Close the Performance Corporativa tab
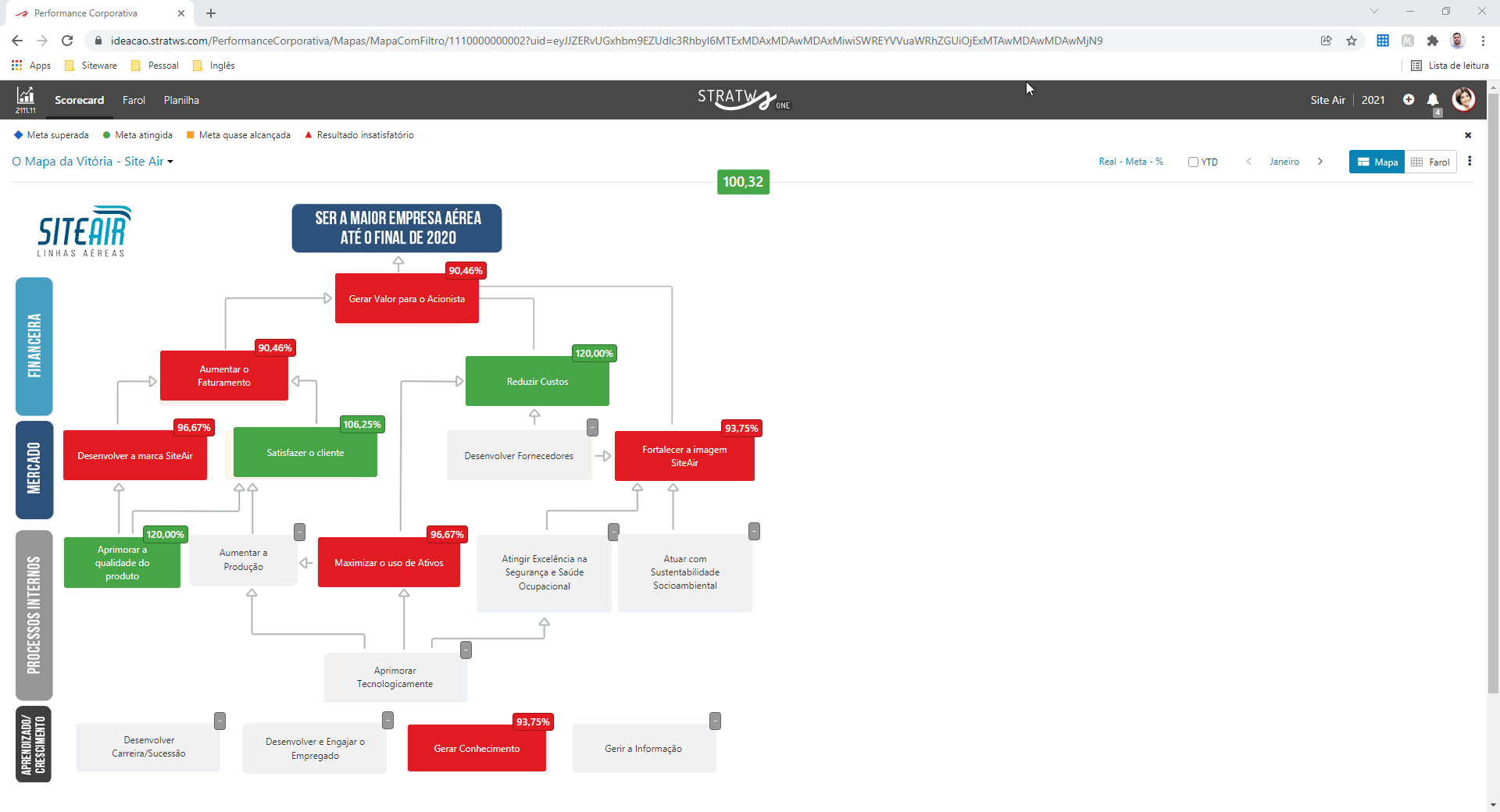The image size is (1500, 812). 181,13
